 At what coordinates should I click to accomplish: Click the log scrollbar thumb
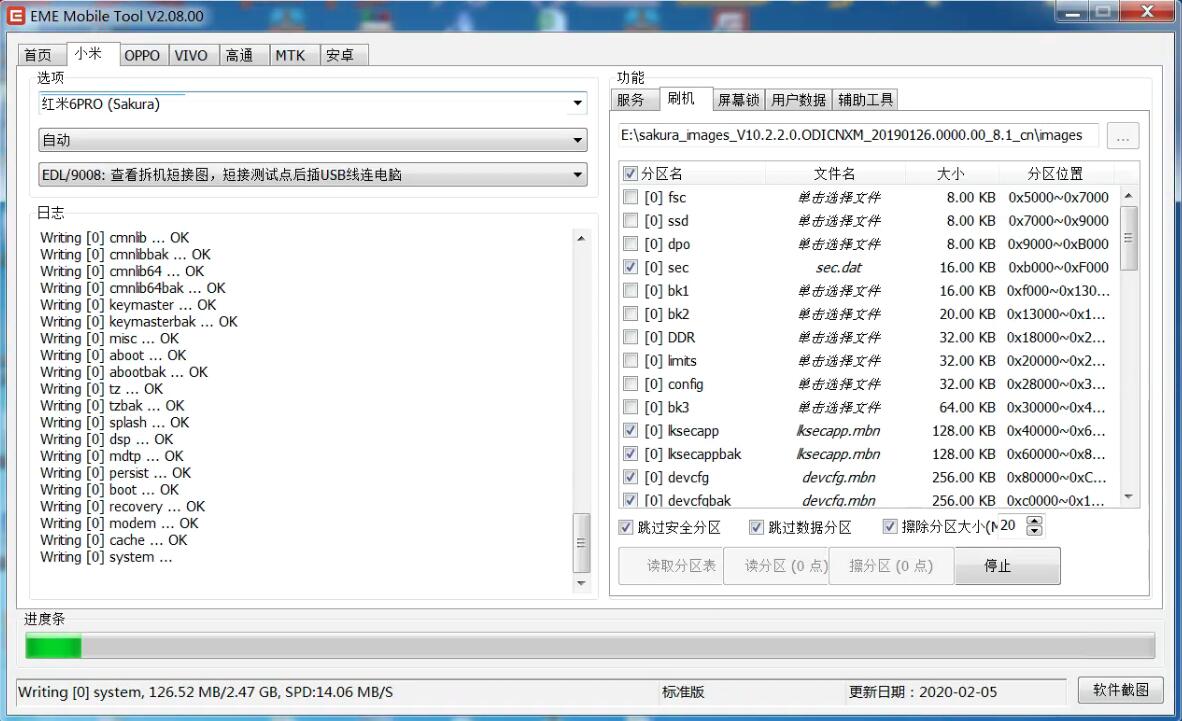[581, 542]
